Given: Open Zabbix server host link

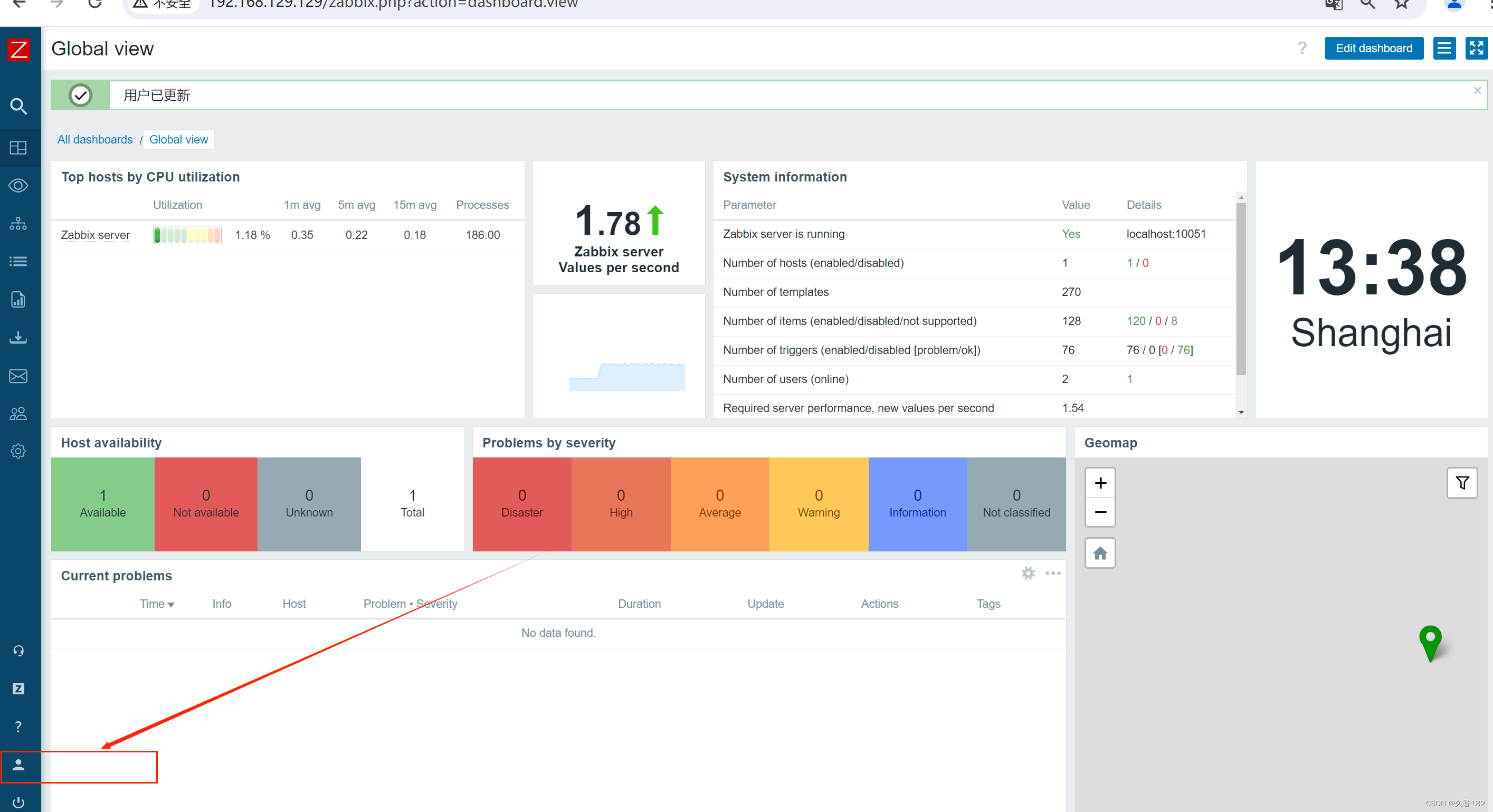Looking at the screenshot, I should pyautogui.click(x=95, y=235).
